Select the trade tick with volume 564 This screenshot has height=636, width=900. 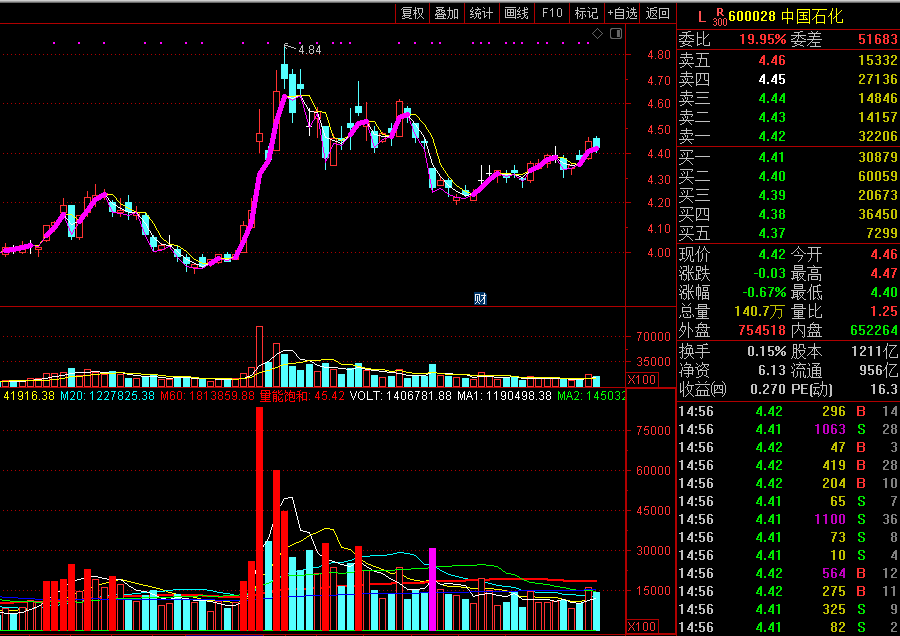(788, 573)
